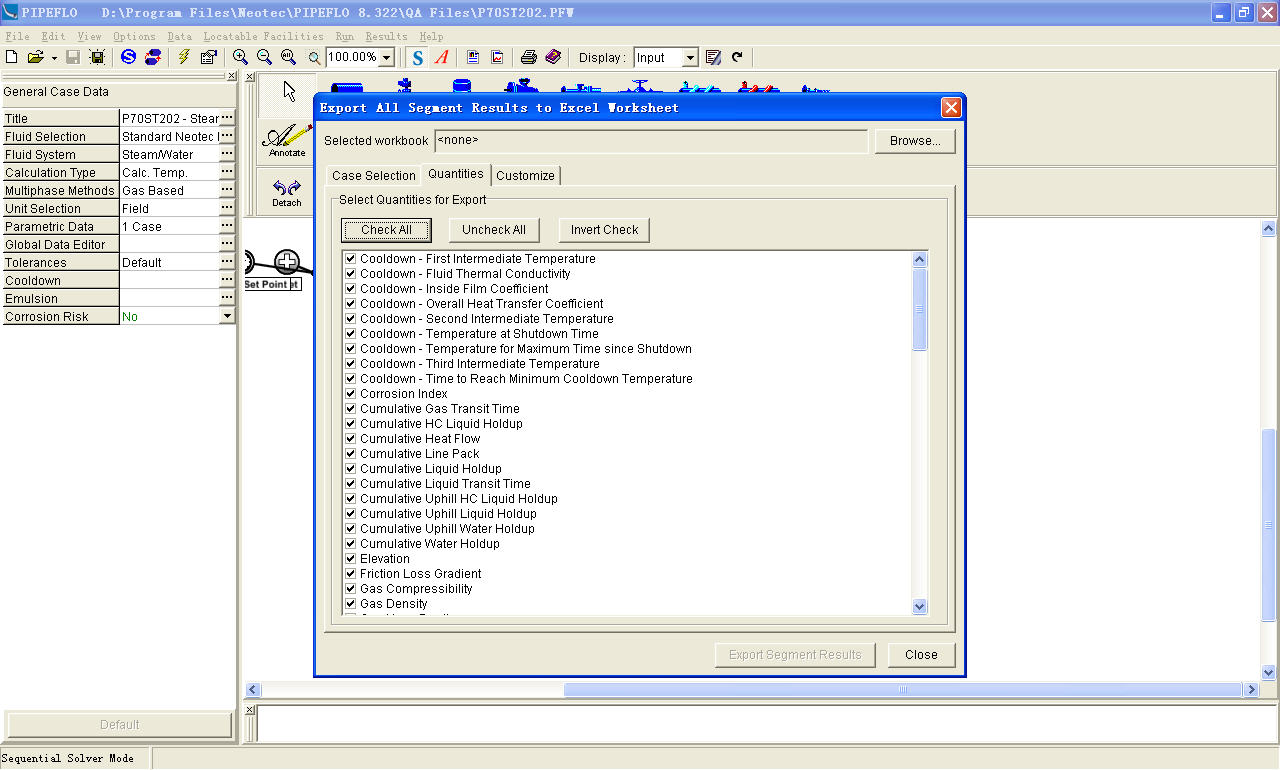Click the zoom window magnifier icon
This screenshot has height=770, width=1280.
pos(314,58)
